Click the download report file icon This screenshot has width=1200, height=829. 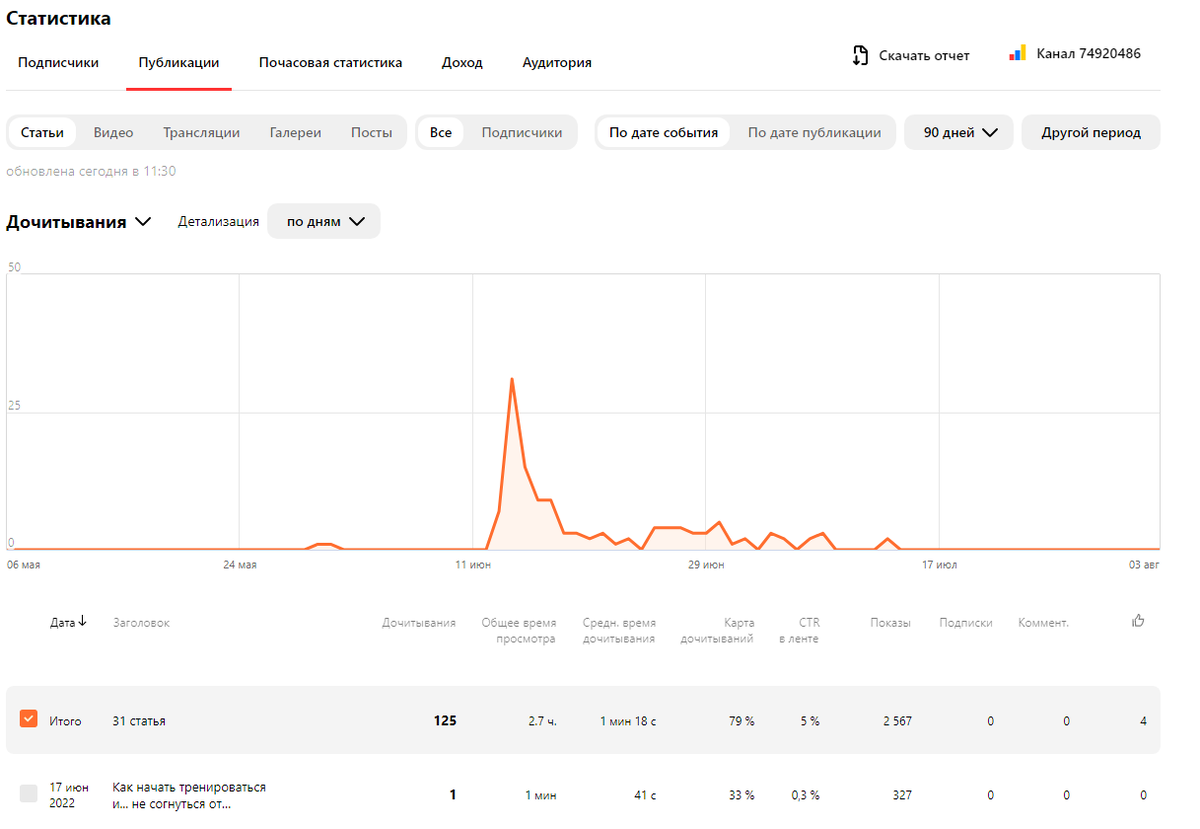click(x=860, y=55)
